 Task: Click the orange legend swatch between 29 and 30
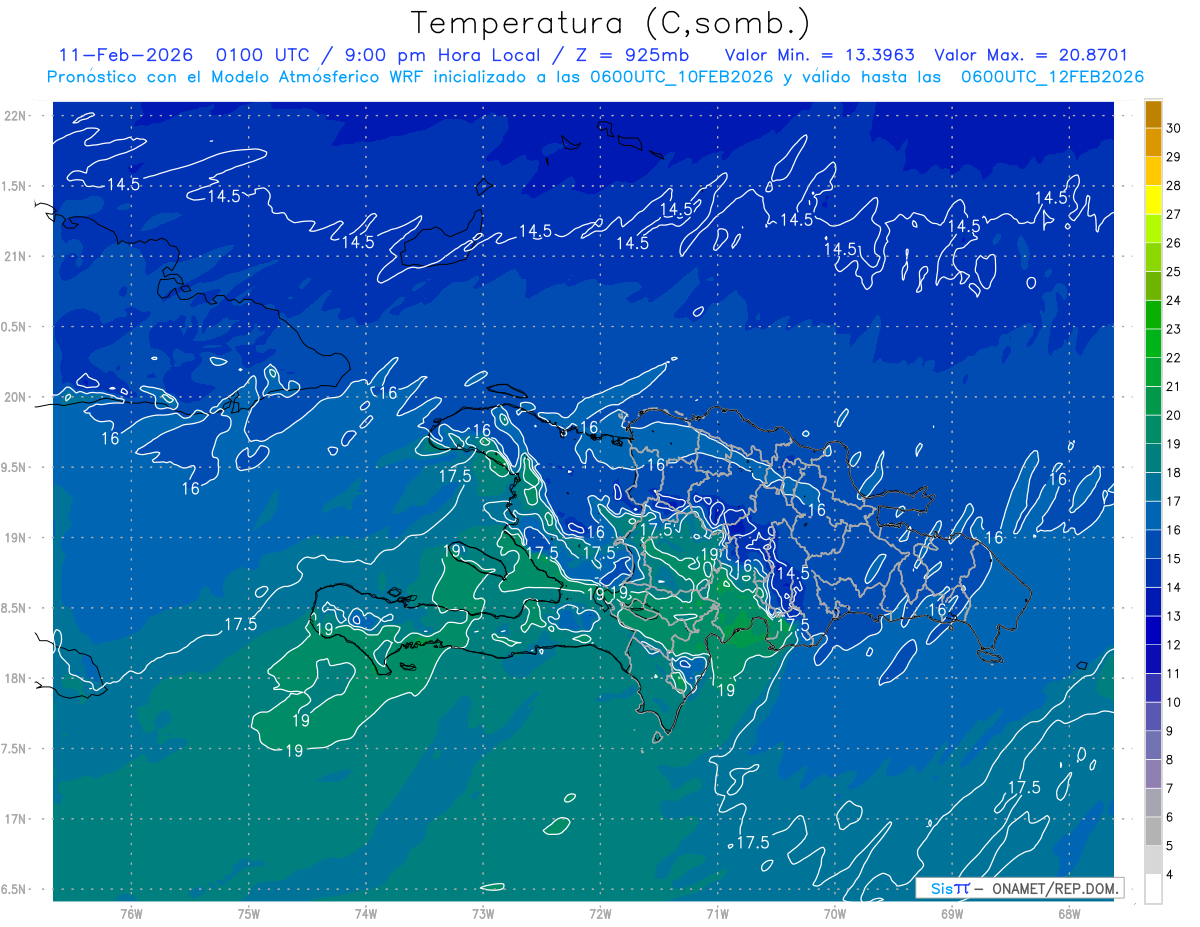[1153, 143]
